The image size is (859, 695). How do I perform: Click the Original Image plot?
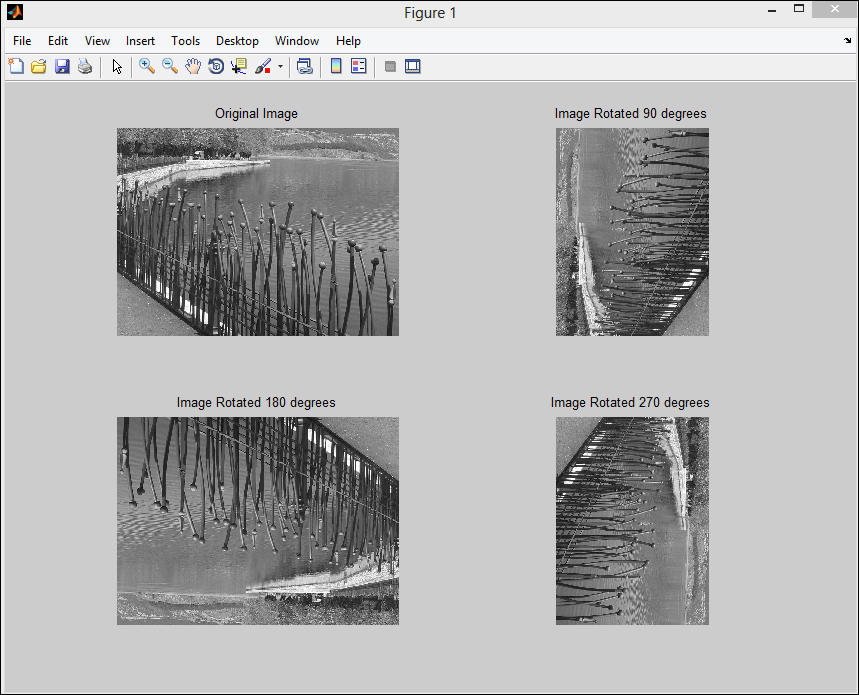tap(257, 232)
